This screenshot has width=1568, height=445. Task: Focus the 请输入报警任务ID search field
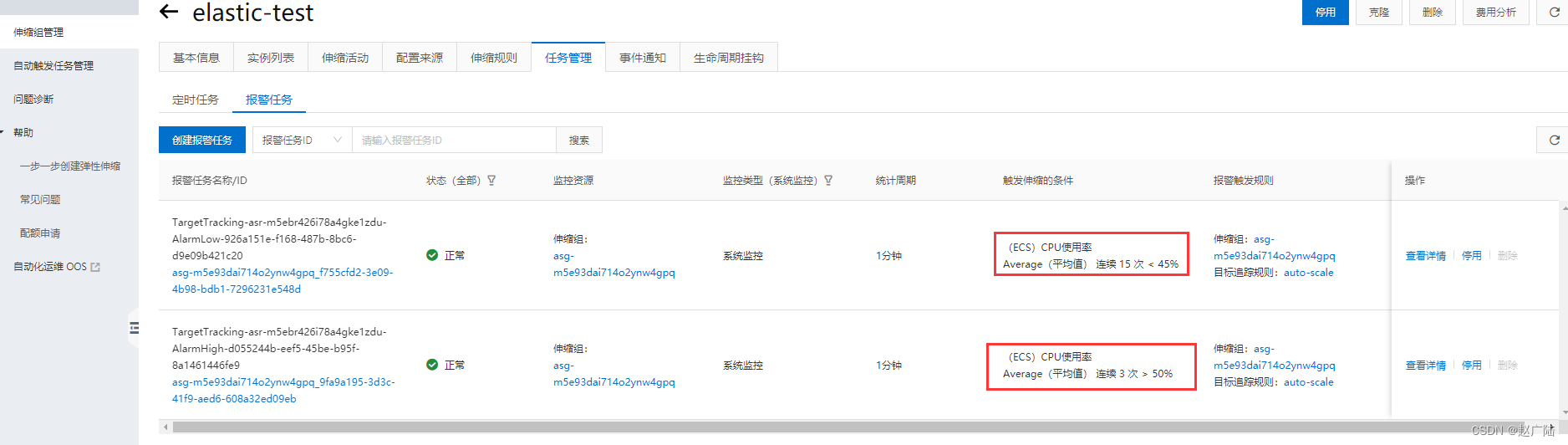(x=455, y=140)
